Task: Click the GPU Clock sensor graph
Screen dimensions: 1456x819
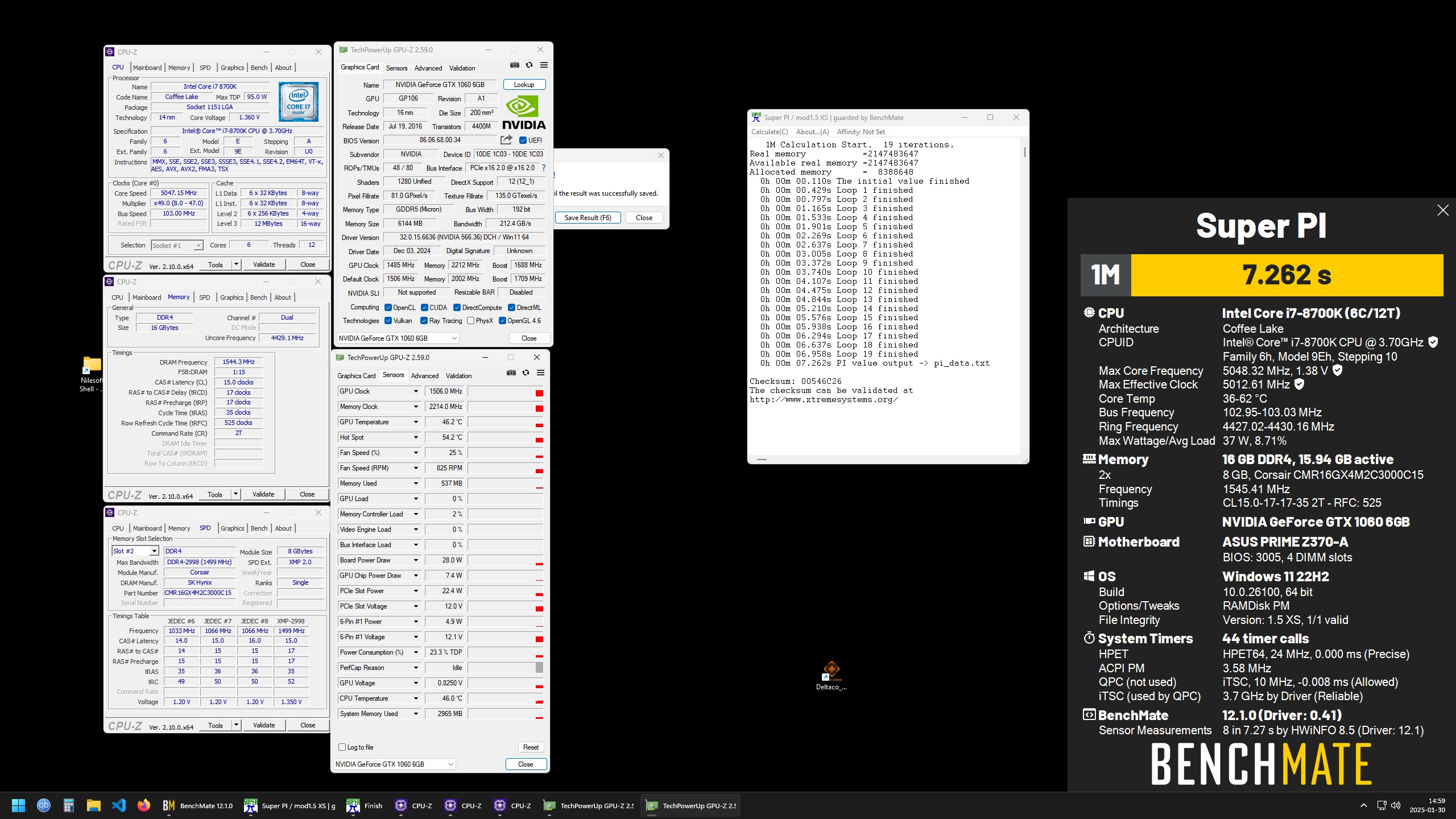Action: pyautogui.click(x=505, y=391)
